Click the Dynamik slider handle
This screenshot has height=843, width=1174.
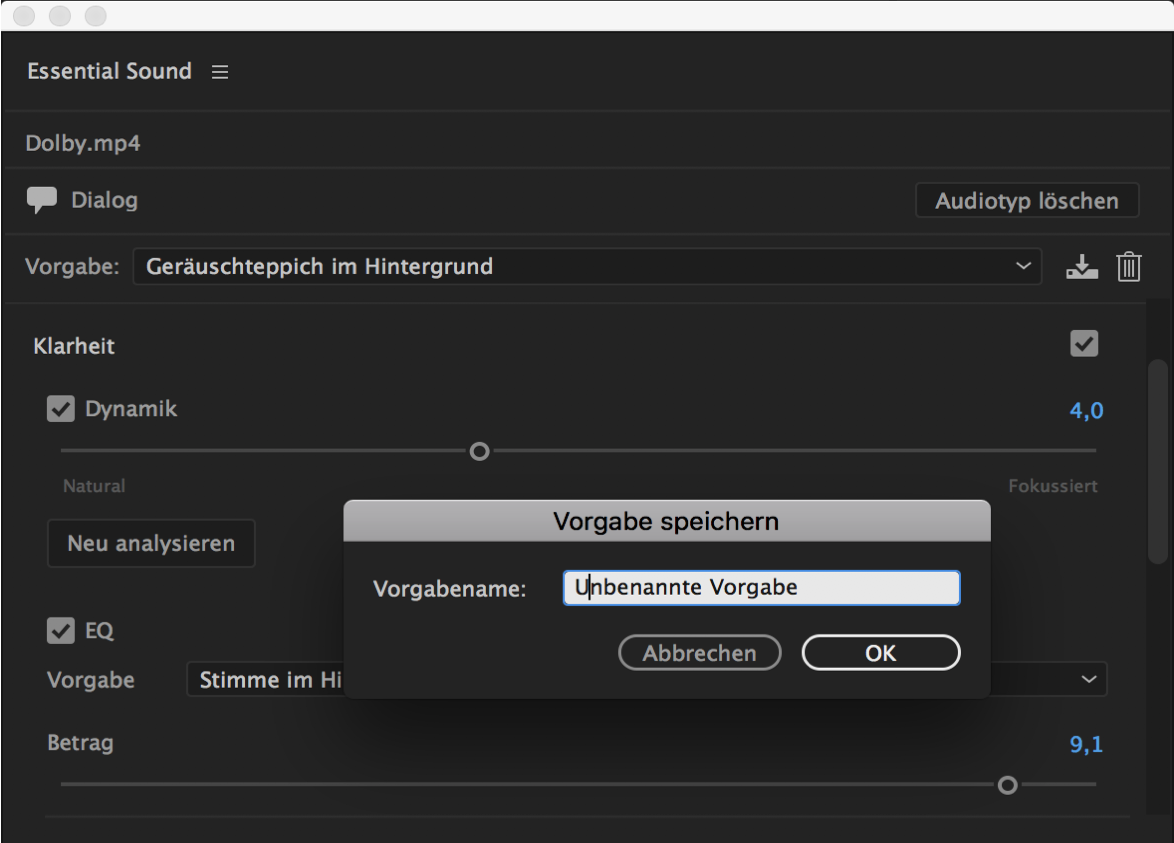pos(480,451)
